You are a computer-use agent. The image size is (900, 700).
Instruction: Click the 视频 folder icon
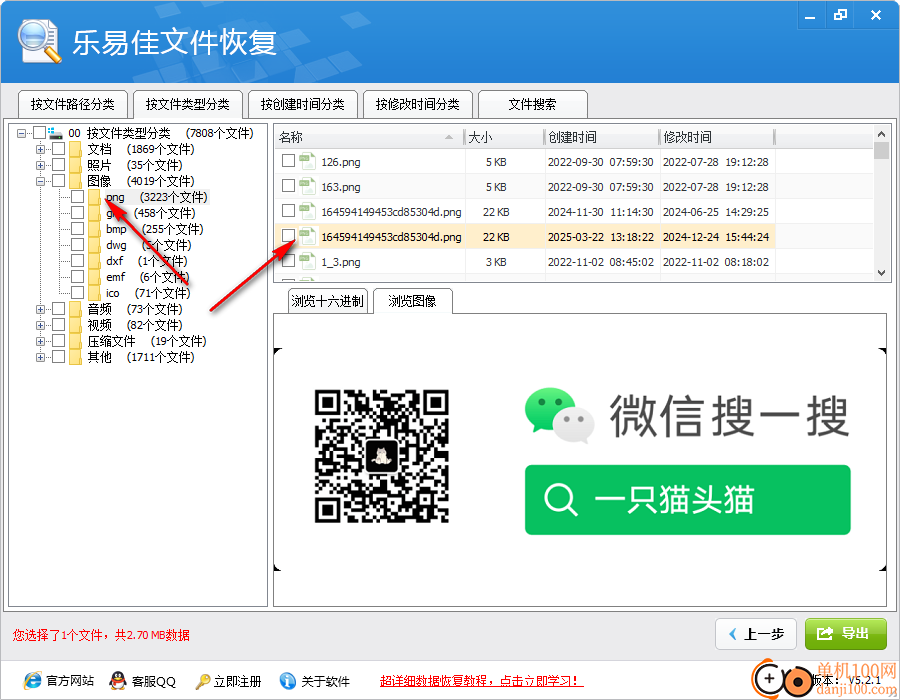(x=75, y=325)
